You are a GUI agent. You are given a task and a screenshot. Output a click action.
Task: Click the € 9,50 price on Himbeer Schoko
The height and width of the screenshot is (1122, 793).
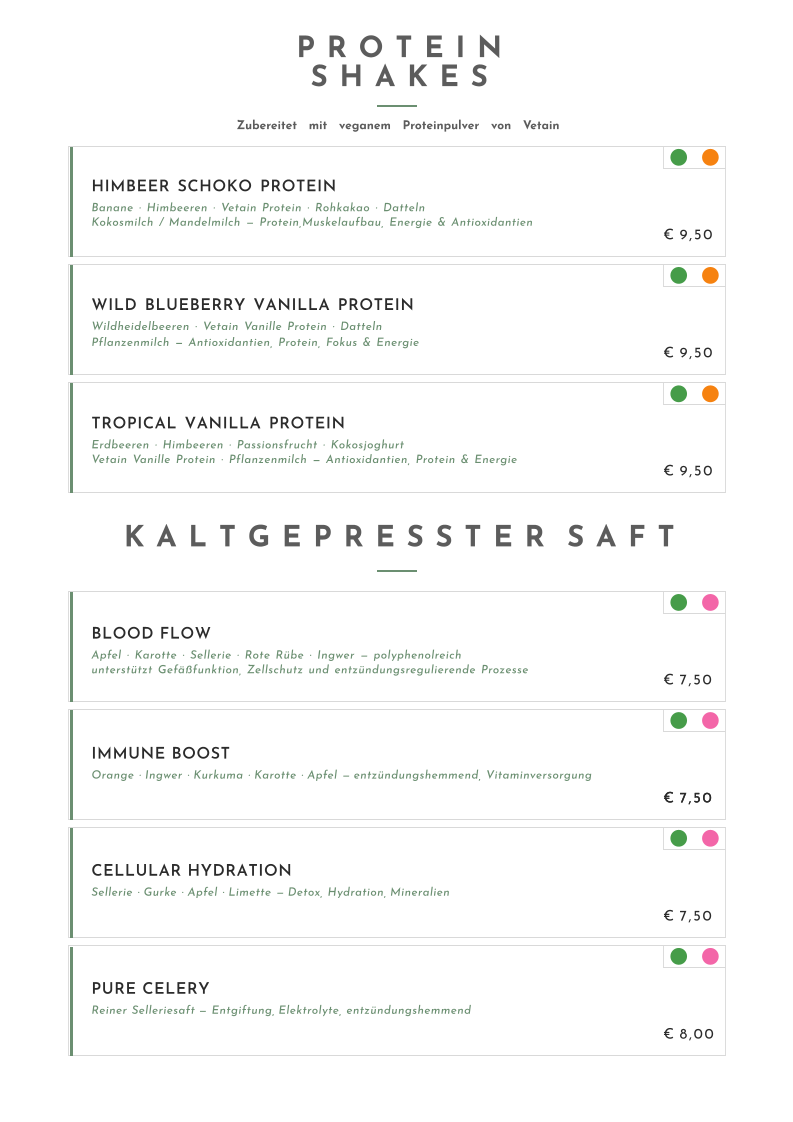(x=689, y=235)
